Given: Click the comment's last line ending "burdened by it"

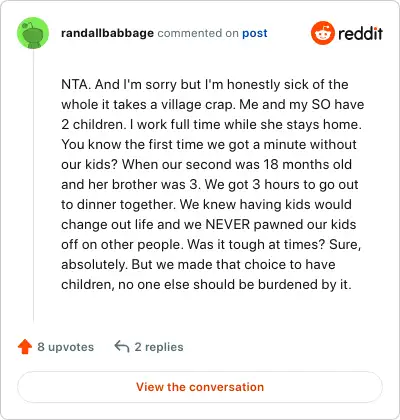Looking at the screenshot, I should [206, 285].
